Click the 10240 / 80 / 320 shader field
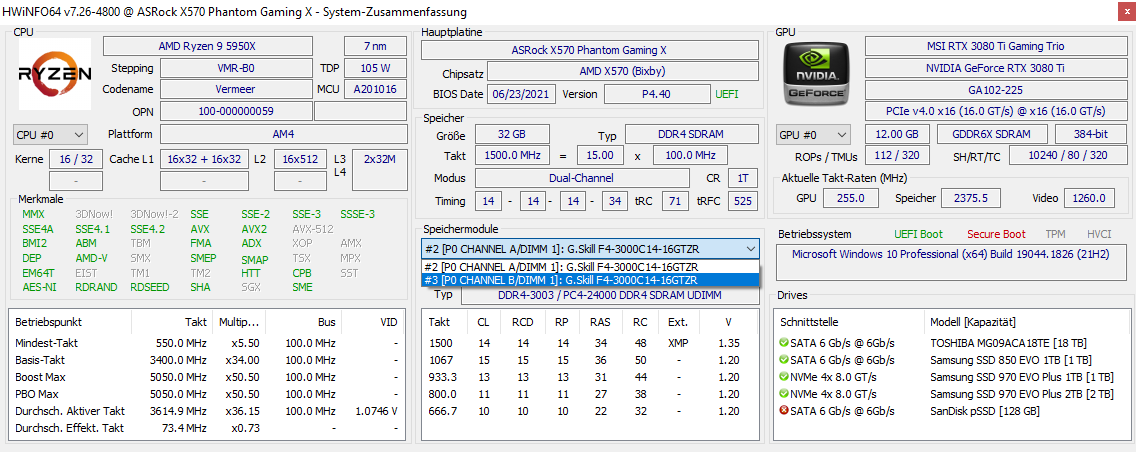The image size is (1136, 452). click(1067, 156)
